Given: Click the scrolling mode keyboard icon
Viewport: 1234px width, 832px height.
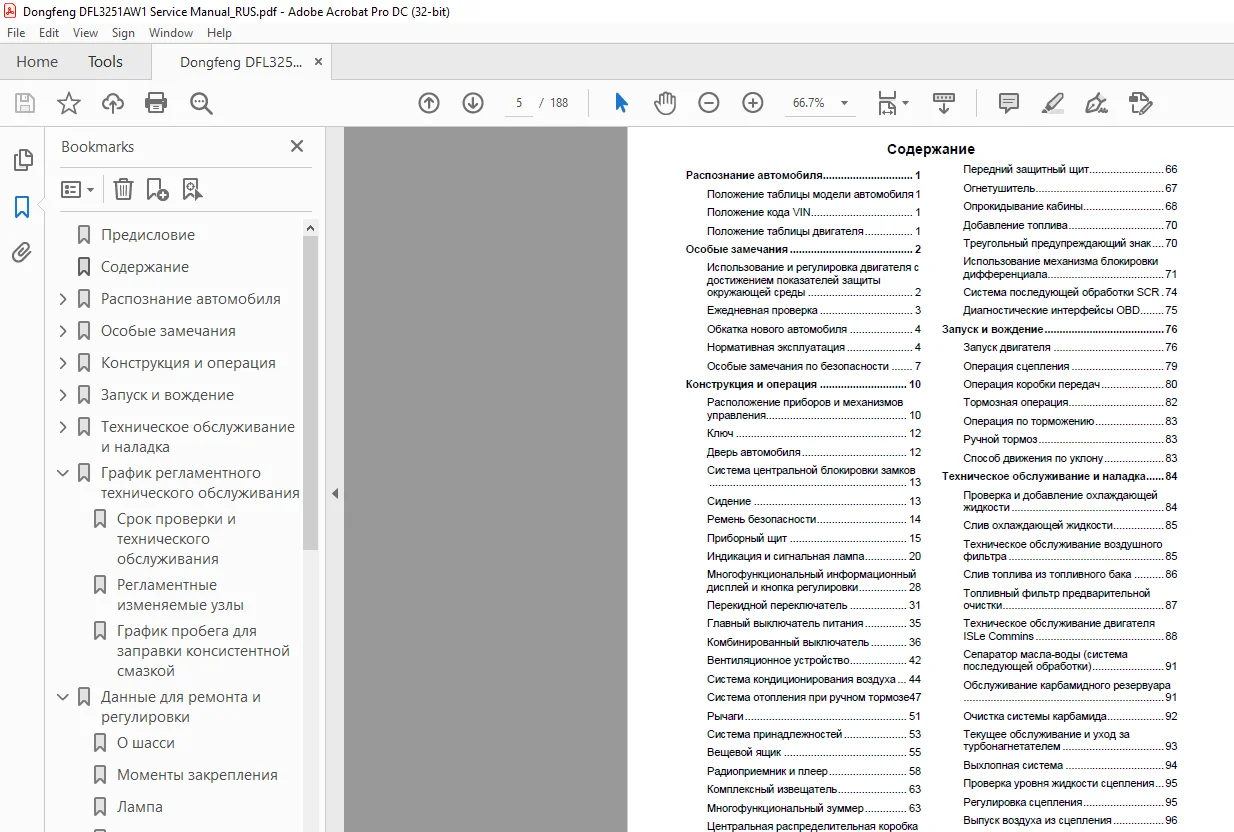Looking at the screenshot, I should [944, 103].
